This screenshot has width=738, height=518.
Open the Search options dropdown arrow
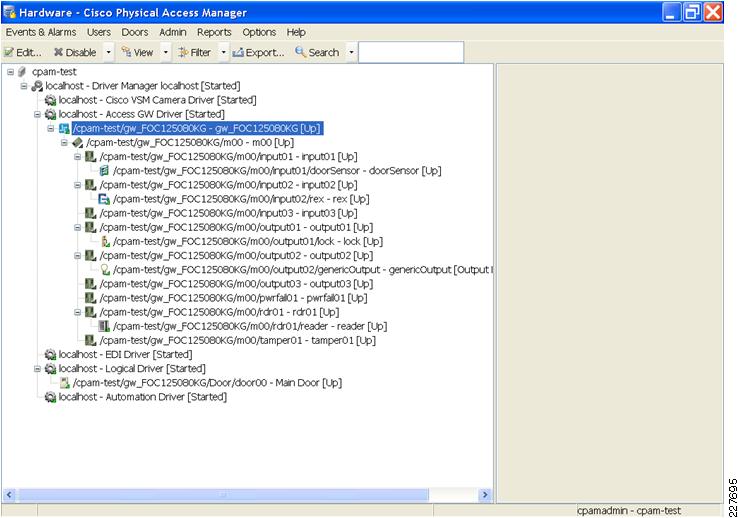point(351,52)
